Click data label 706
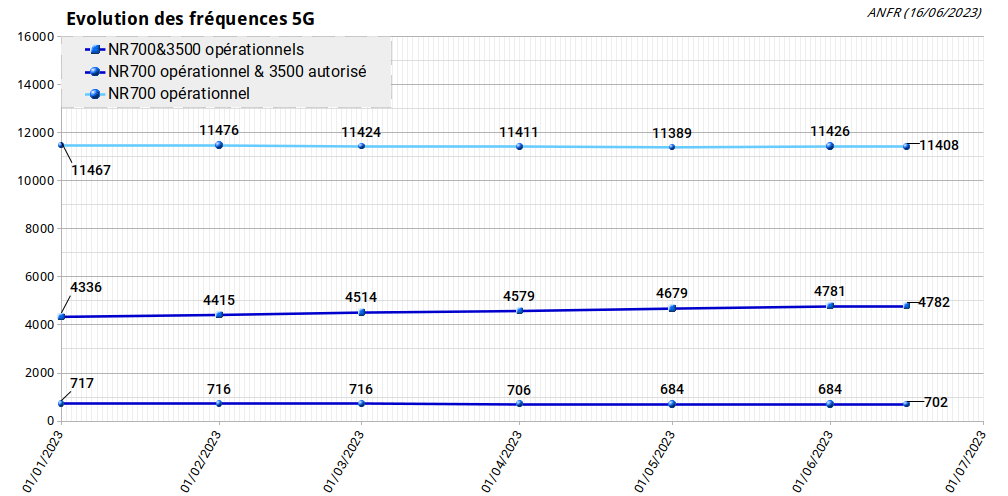Screen dimensions: 1008x496 click(x=519, y=390)
